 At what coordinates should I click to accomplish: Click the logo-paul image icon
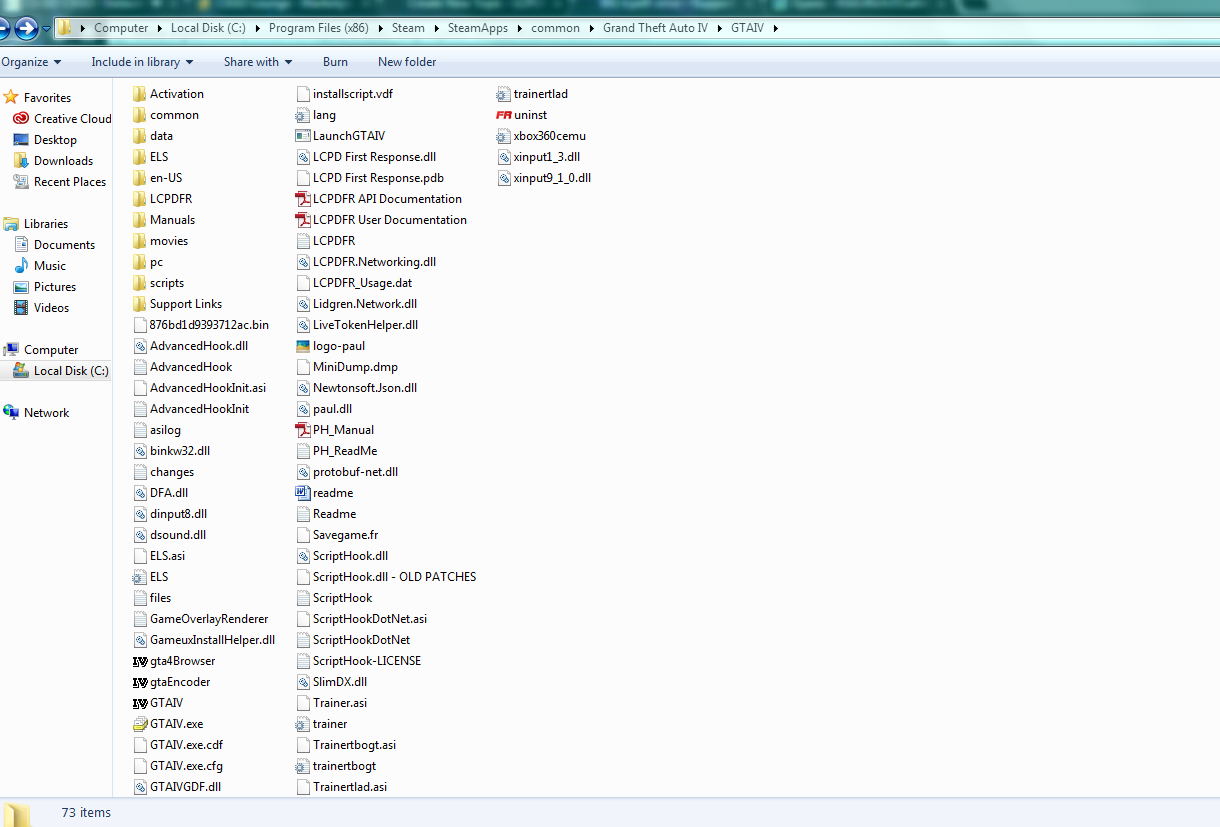click(303, 346)
